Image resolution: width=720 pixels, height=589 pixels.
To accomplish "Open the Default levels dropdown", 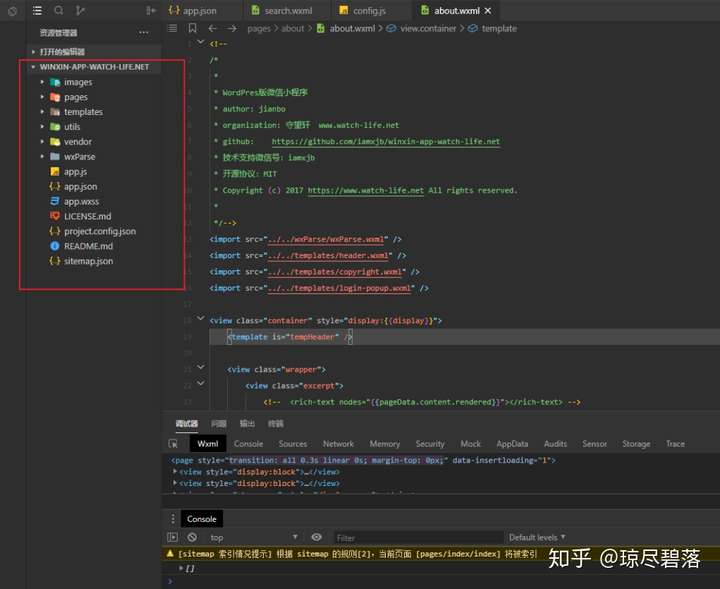I will click(x=537, y=537).
